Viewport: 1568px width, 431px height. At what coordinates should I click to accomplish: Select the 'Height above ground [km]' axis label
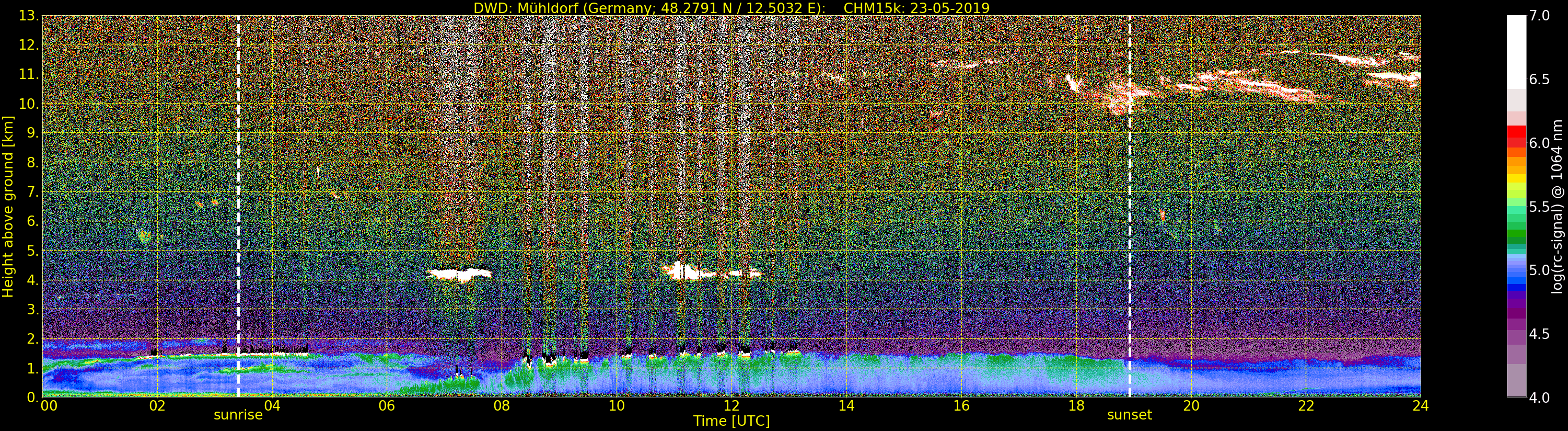(8, 207)
